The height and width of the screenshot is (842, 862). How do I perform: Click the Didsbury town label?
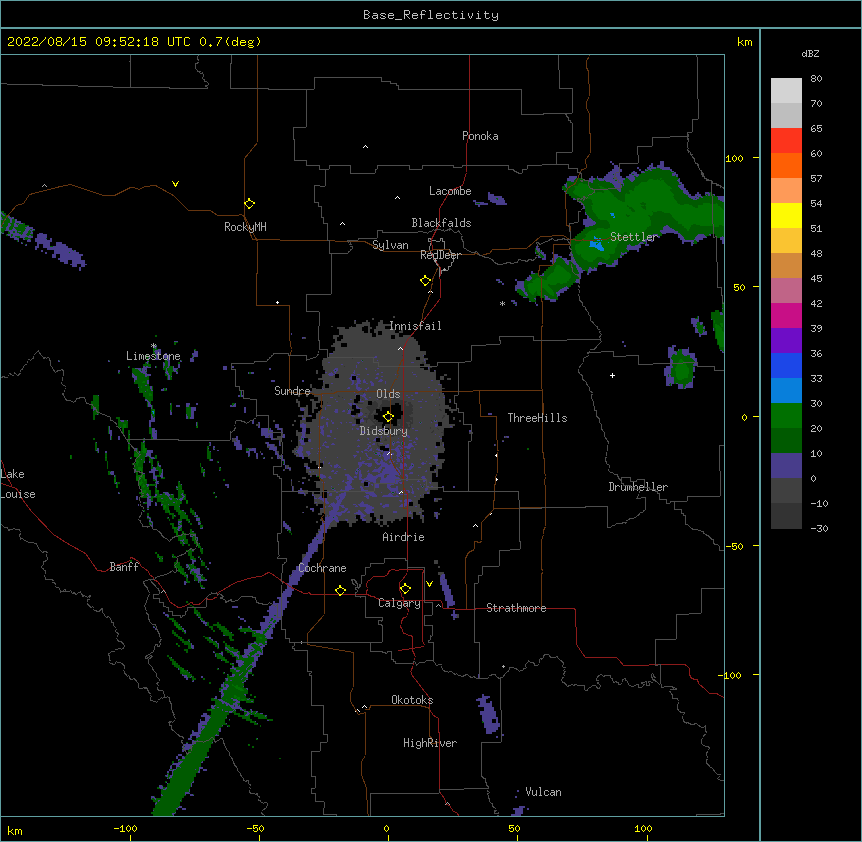383,431
